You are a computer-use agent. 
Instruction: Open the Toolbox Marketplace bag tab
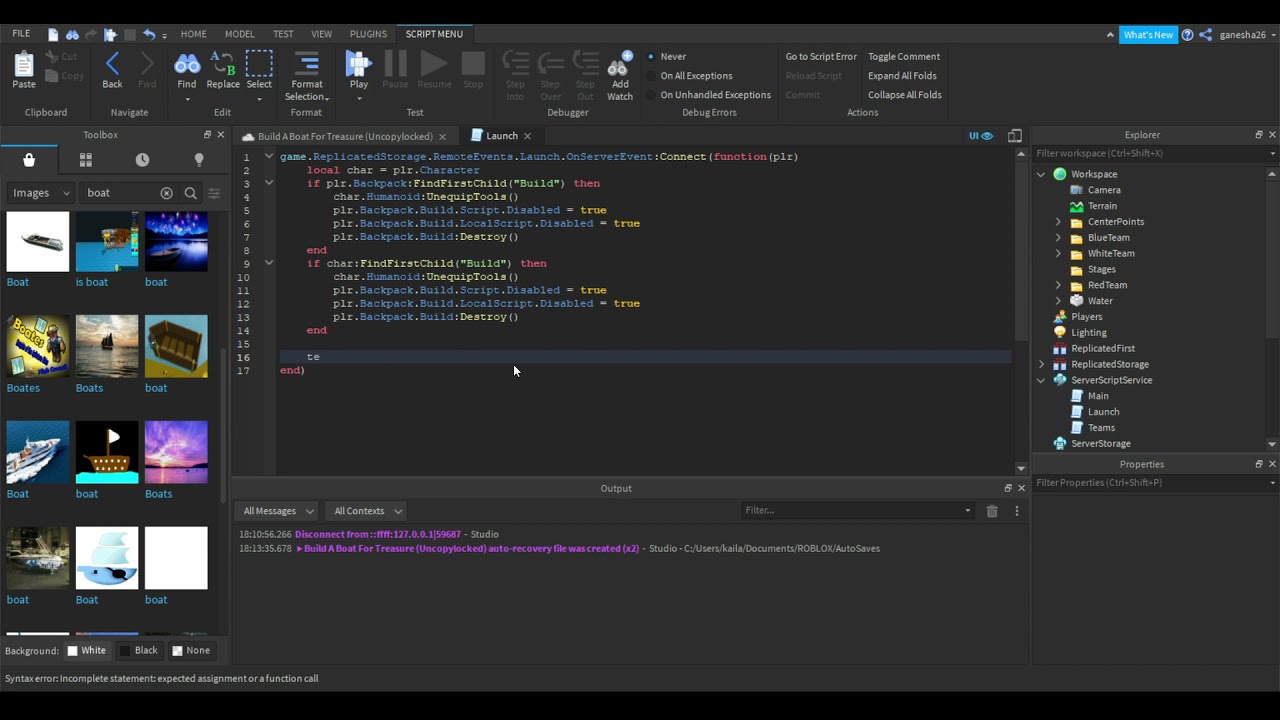(x=29, y=160)
